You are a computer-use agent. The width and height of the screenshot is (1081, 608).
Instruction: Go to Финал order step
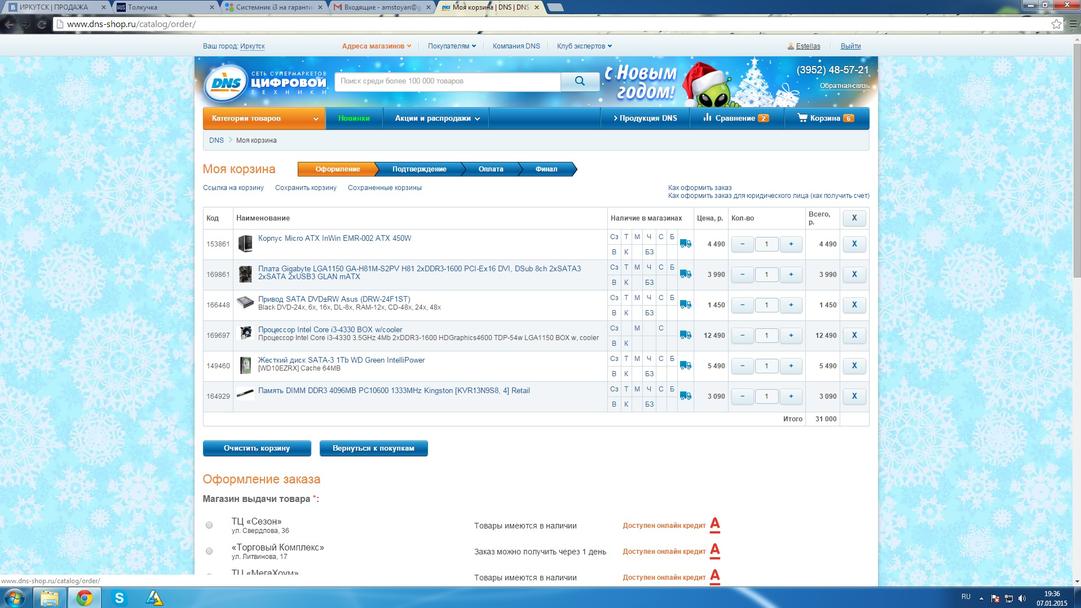coord(546,169)
